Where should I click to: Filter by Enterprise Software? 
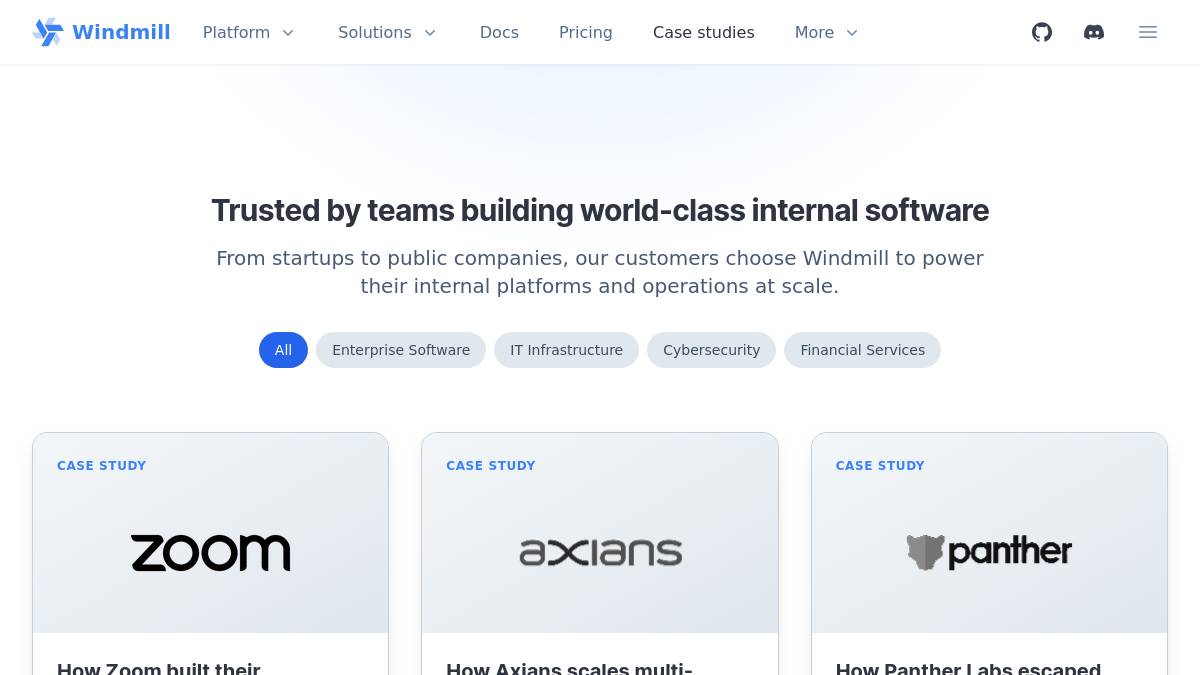tap(401, 350)
